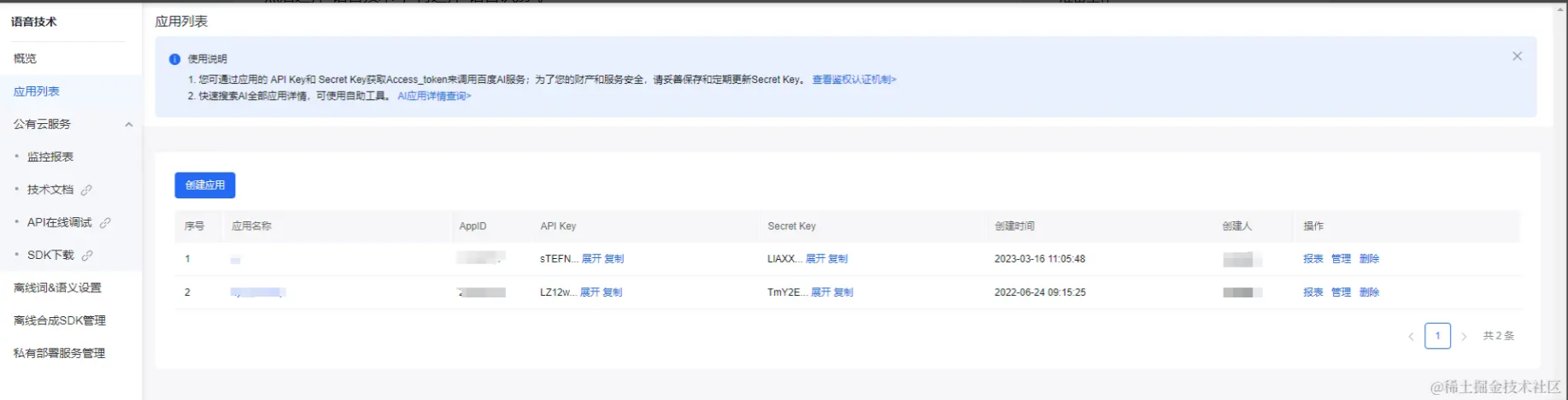Image resolution: width=1568 pixels, height=400 pixels.
Task: Click the 语音技术 sidebar title
Action: [x=34, y=22]
